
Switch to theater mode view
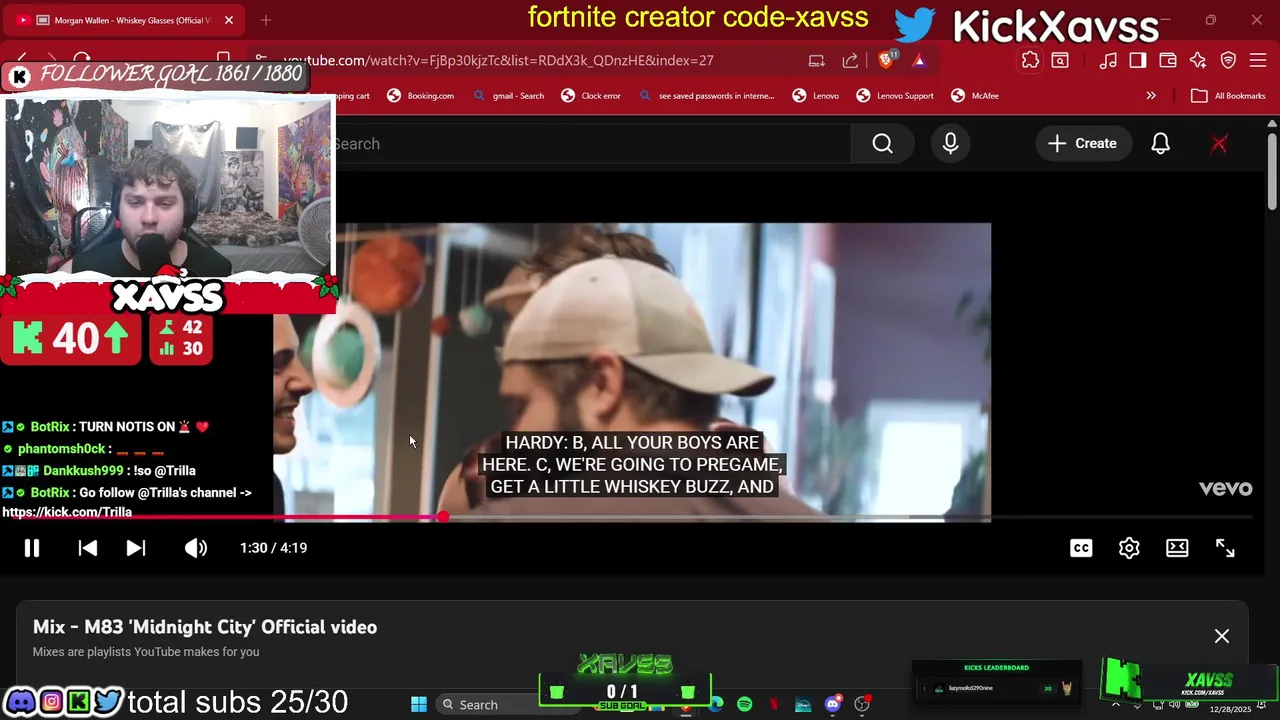(1177, 548)
